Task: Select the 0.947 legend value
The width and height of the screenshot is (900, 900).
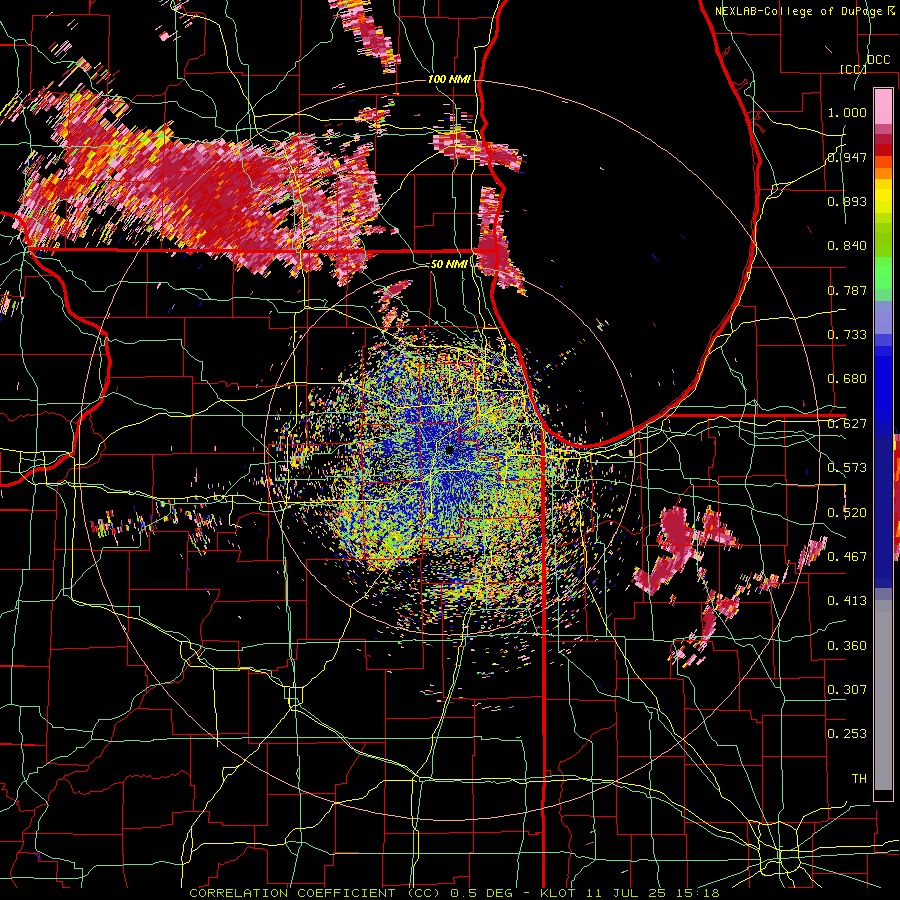Action: pos(847,157)
